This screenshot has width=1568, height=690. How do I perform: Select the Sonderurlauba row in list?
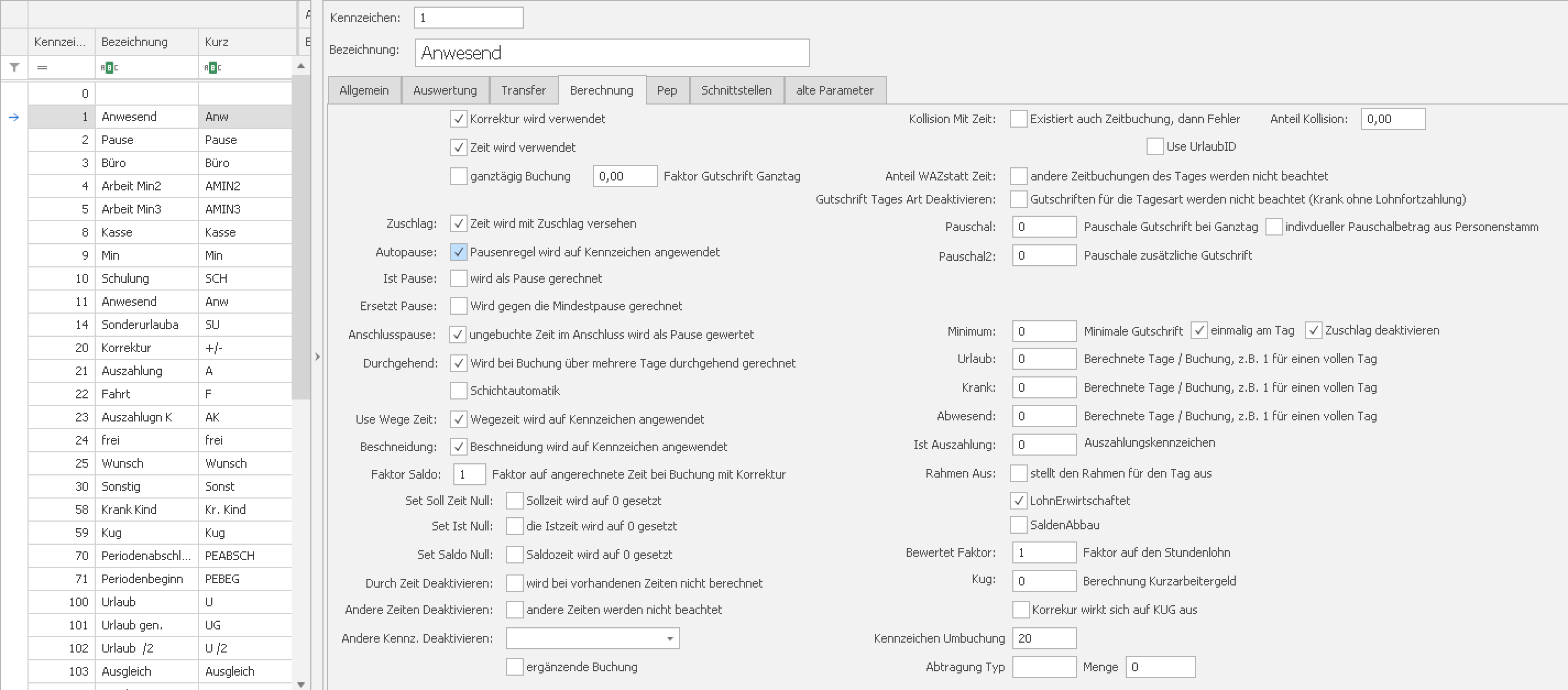[x=140, y=325]
